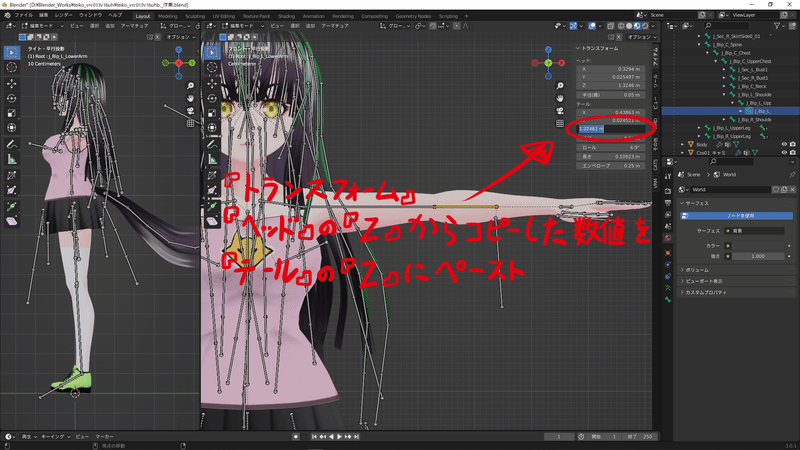The height and width of the screenshot is (450, 800).
Task: Toggle the gizmo display button in the viewport header
Action: pyautogui.click(x=573, y=26)
